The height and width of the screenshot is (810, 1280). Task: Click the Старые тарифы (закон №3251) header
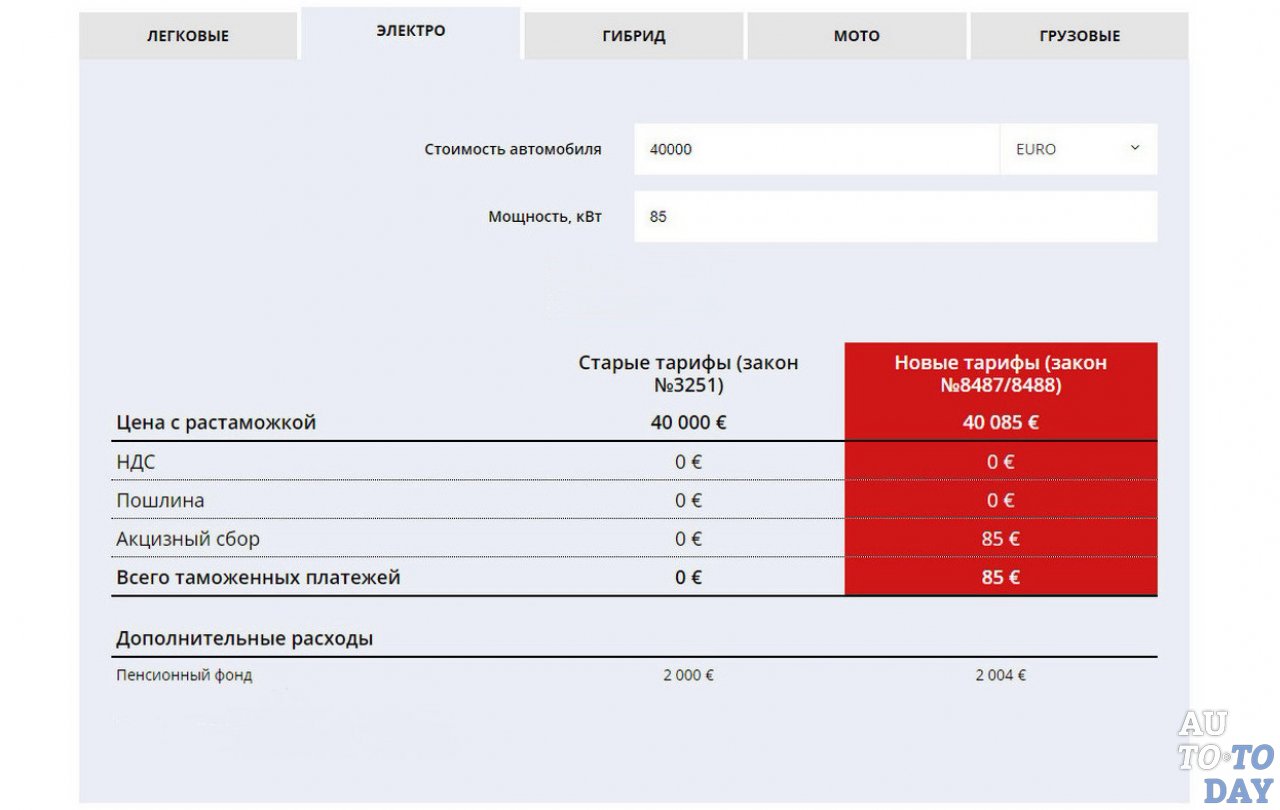[x=689, y=374]
